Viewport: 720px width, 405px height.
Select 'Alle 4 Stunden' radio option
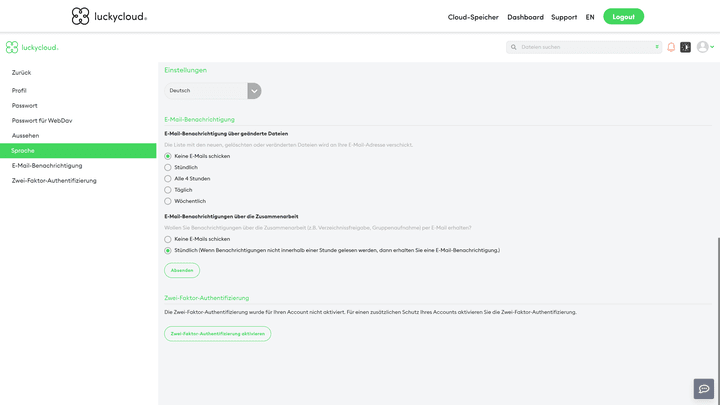coord(168,178)
